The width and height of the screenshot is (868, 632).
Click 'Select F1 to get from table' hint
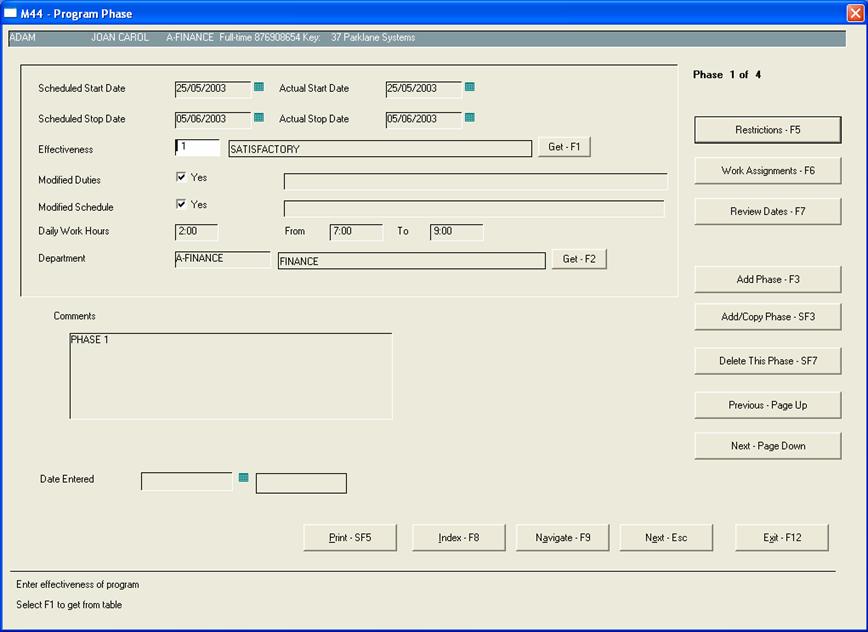point(69,605)
